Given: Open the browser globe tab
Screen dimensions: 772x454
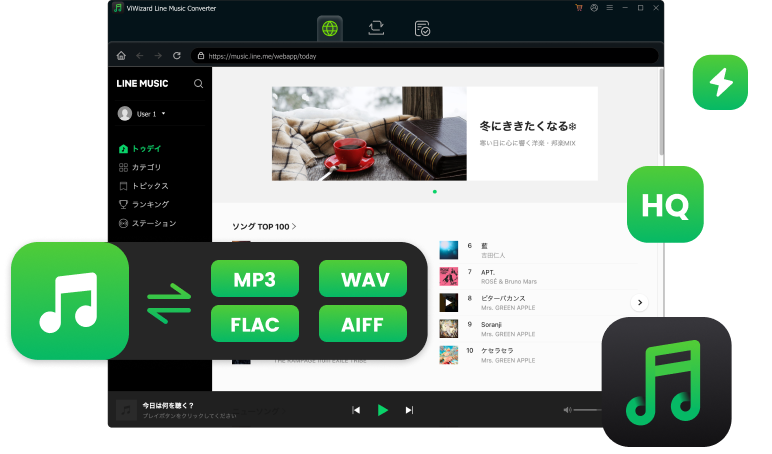Looking at the screenshot, I should (330, 29).
